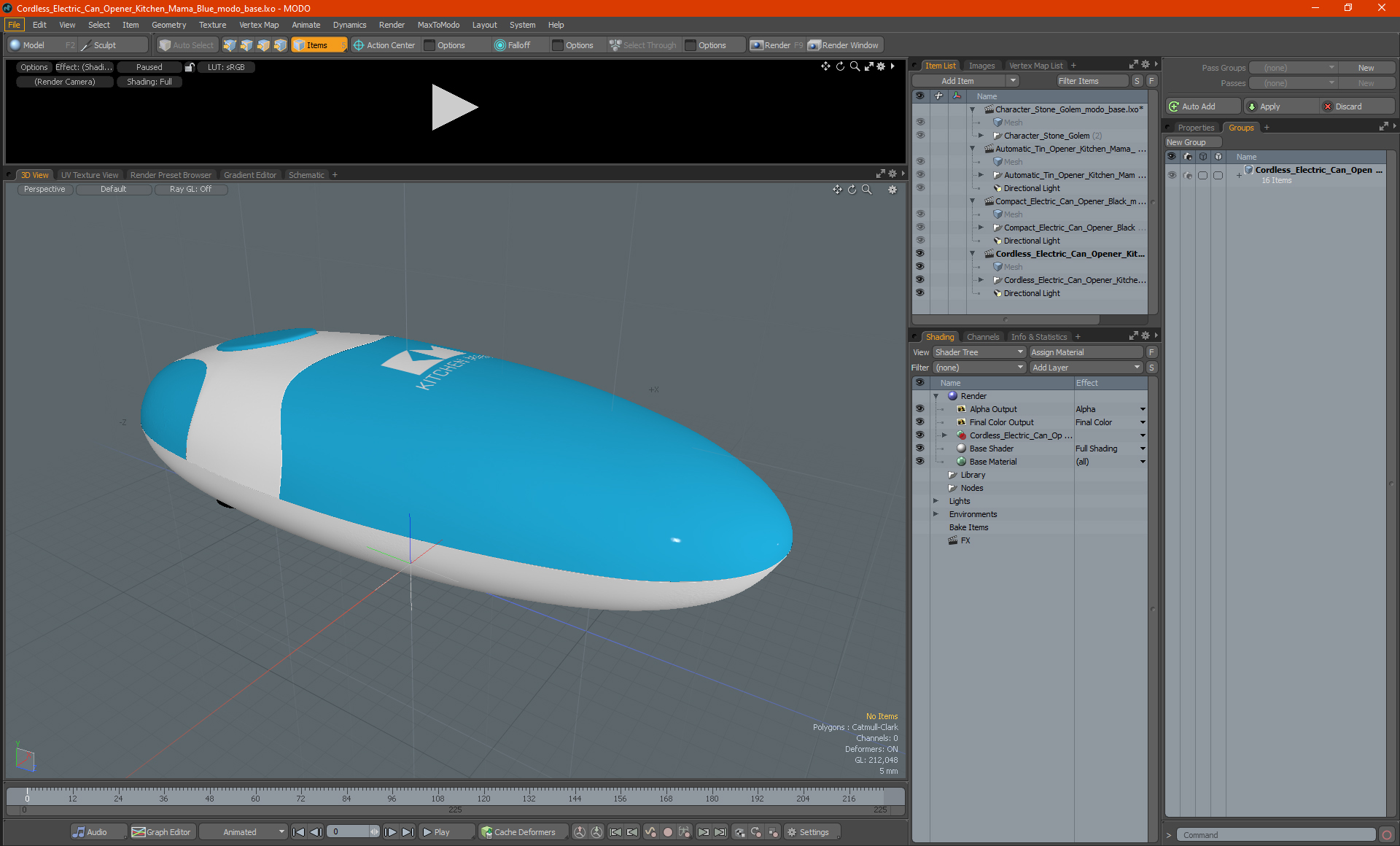Select Edges selection mode icon
The width and height of the screenshot is (1400, 846).
[246, 45]
